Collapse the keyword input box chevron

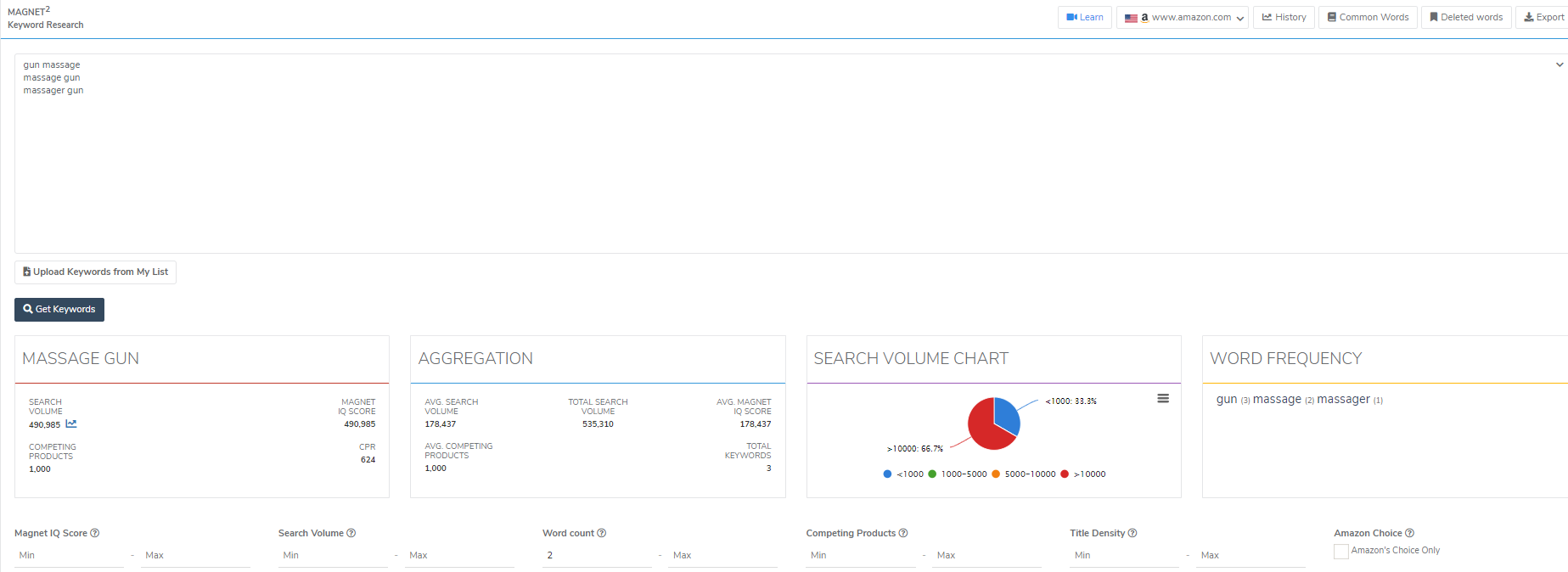[1560, 64]
